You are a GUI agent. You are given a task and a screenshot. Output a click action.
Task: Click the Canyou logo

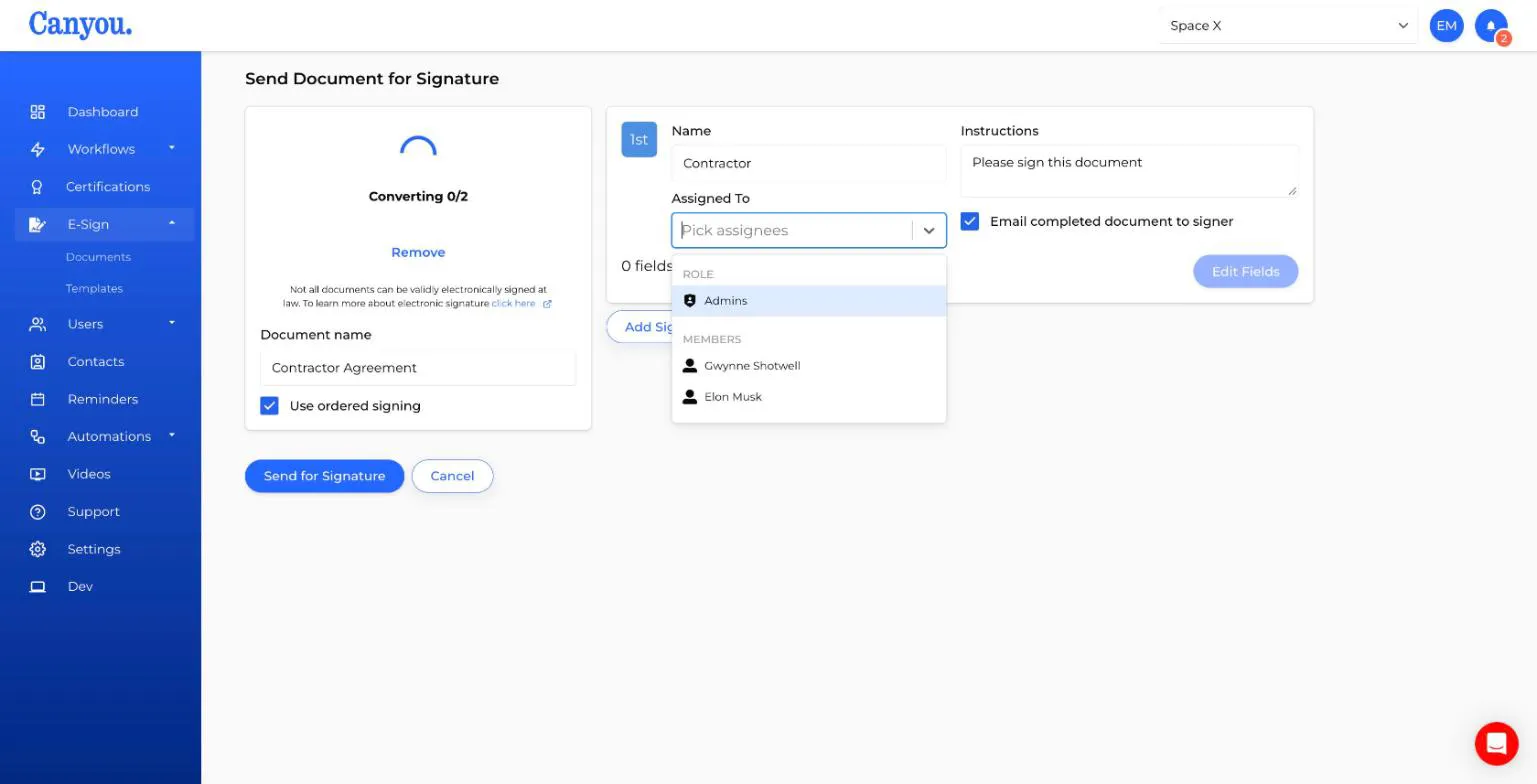pyautogui.click(x=80, y=24)
